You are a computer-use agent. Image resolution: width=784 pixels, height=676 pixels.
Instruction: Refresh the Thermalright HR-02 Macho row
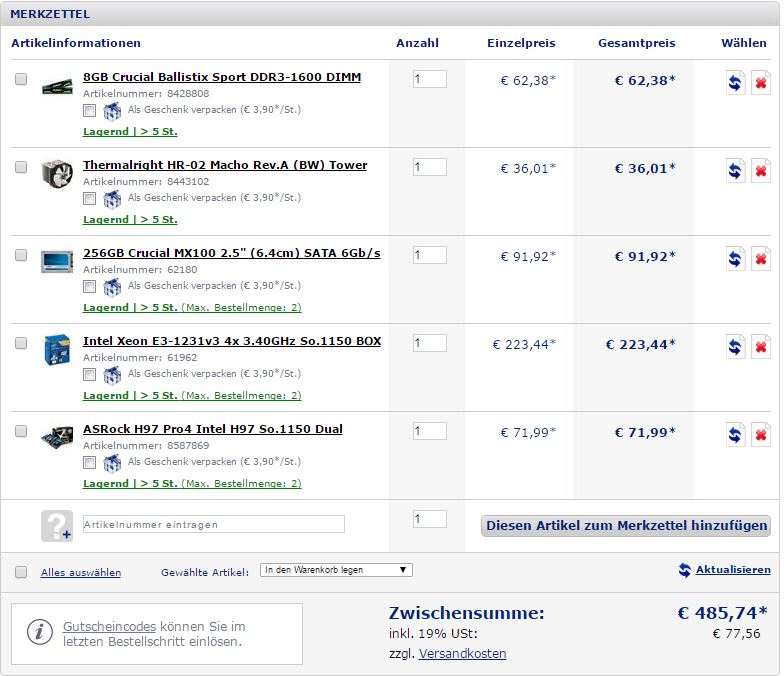[735, 170]
